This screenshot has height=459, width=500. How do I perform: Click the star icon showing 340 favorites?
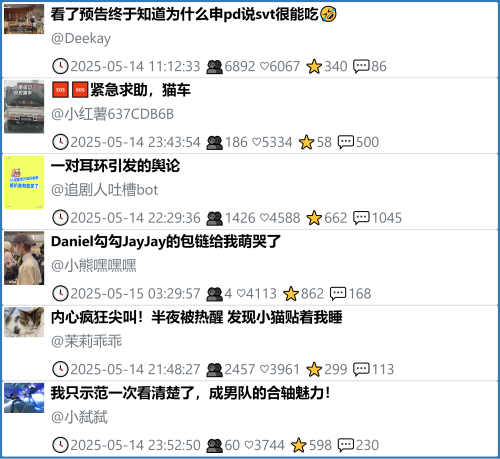[x=314, y=66]
